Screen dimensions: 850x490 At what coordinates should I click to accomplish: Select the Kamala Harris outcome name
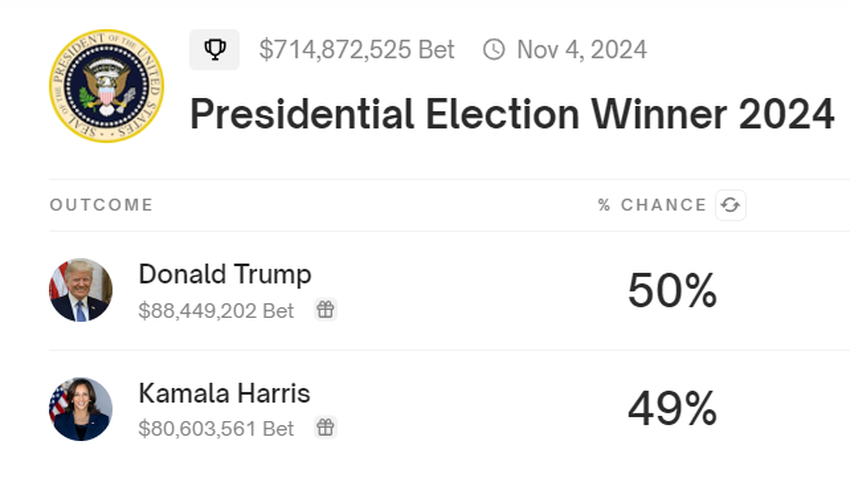tap(224, 393)
